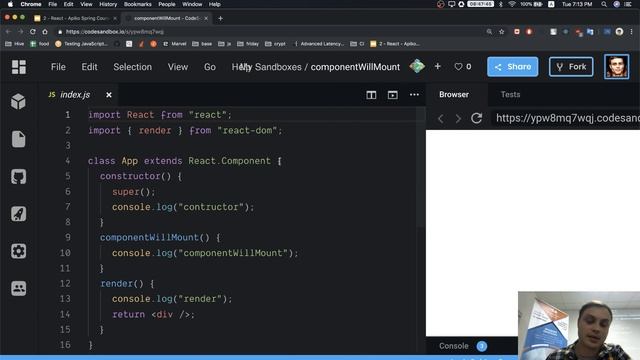Click the plus icon beside sandbox name

pos(438,66)
